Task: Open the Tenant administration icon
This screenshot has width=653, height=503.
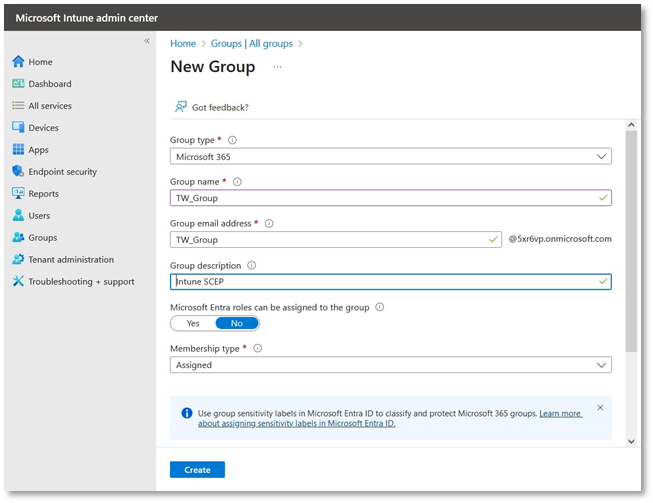Action: click(18, 260)
